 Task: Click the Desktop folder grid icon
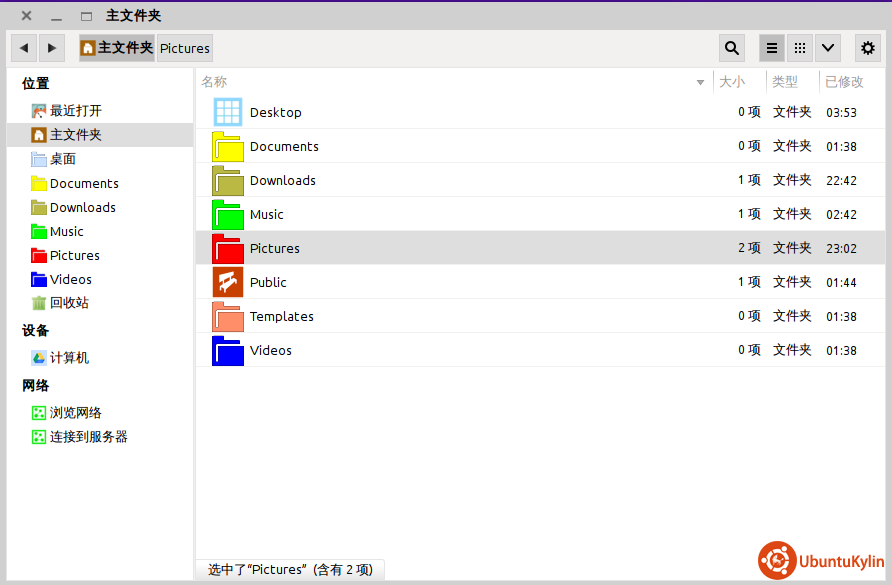click(228, 112)
